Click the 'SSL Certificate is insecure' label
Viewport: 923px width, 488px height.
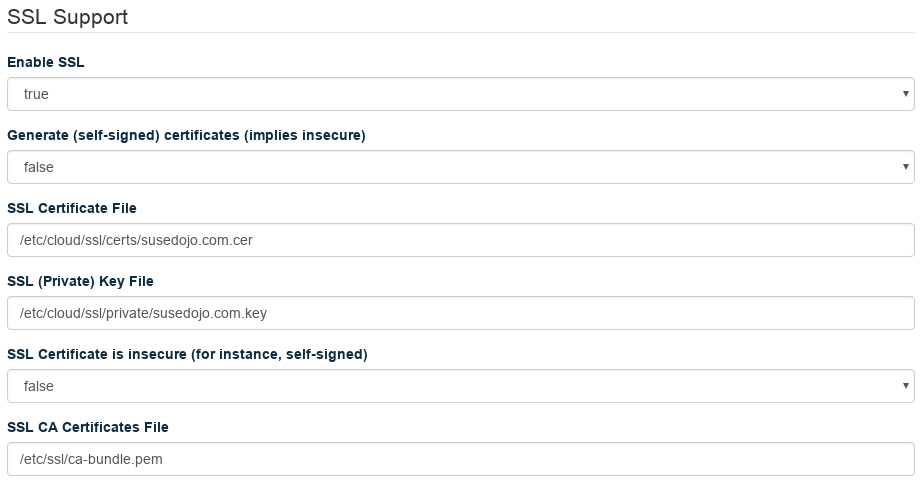[187, 354]
